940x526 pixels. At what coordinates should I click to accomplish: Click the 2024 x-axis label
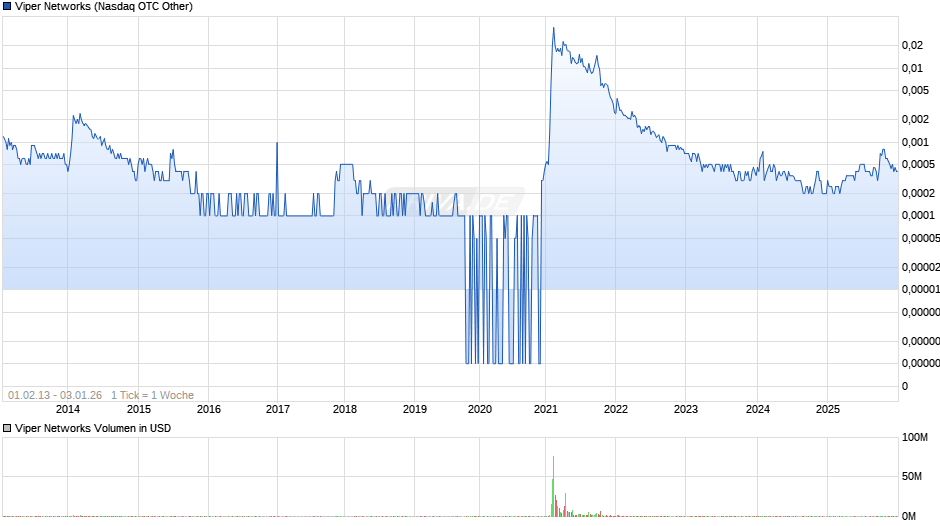(758, 409)
